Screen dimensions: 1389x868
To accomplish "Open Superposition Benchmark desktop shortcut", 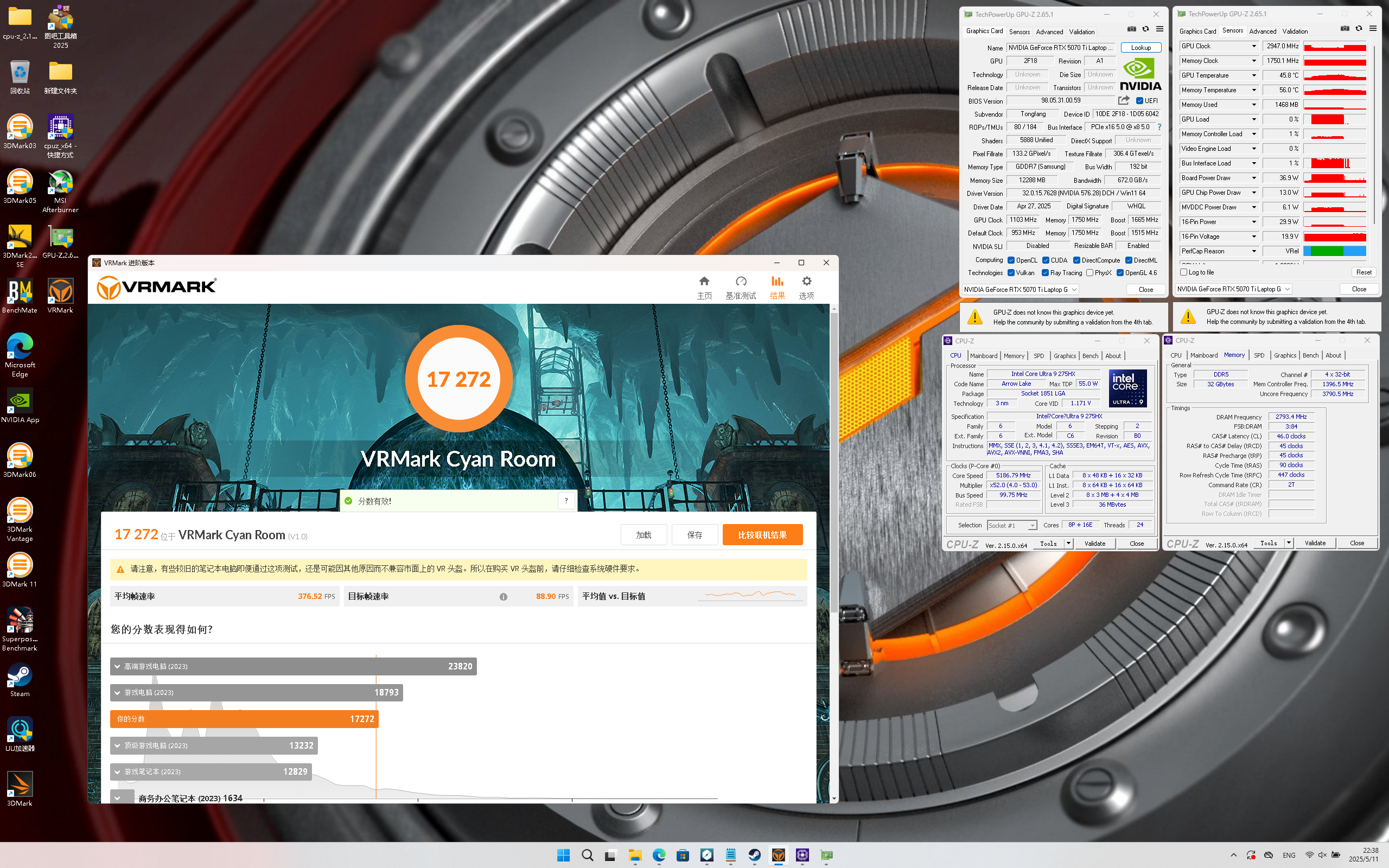I will [20, 629].
